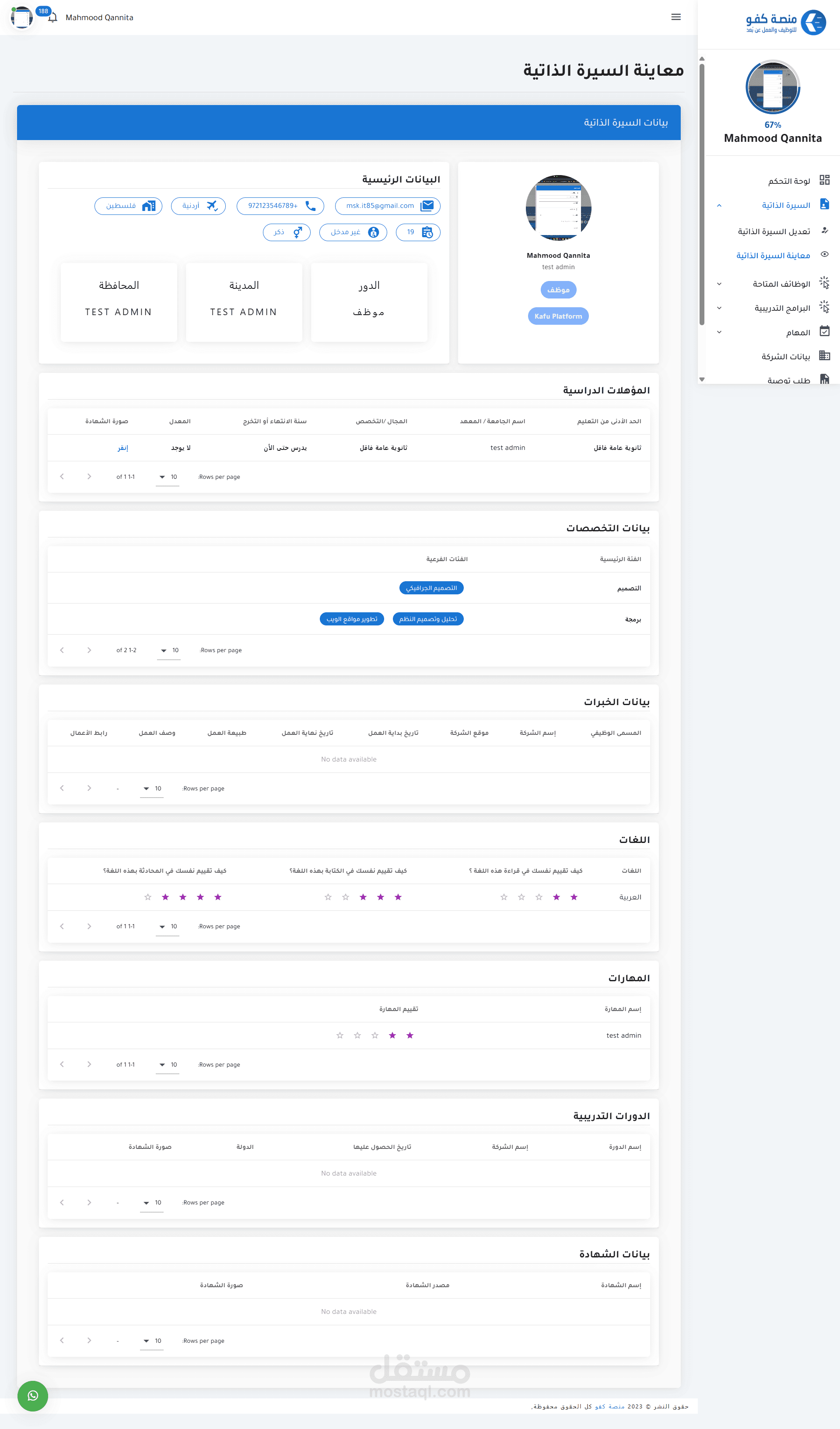The image size is (840, 1429).
Task: Click the Kafu Platform badge button
Action: click(558, 316)
